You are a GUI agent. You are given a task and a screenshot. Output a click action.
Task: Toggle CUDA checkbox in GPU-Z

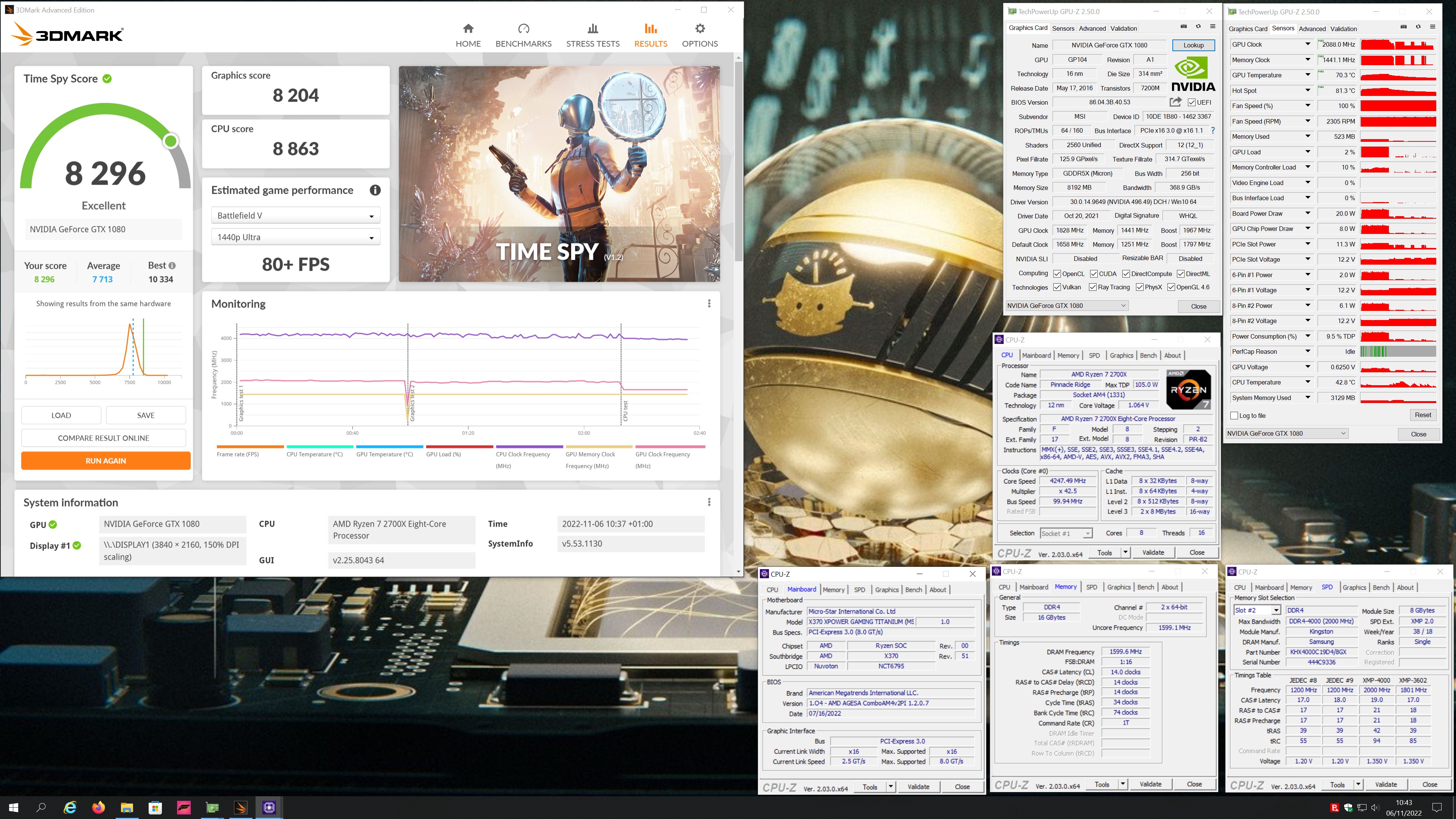pos(1094,273)
